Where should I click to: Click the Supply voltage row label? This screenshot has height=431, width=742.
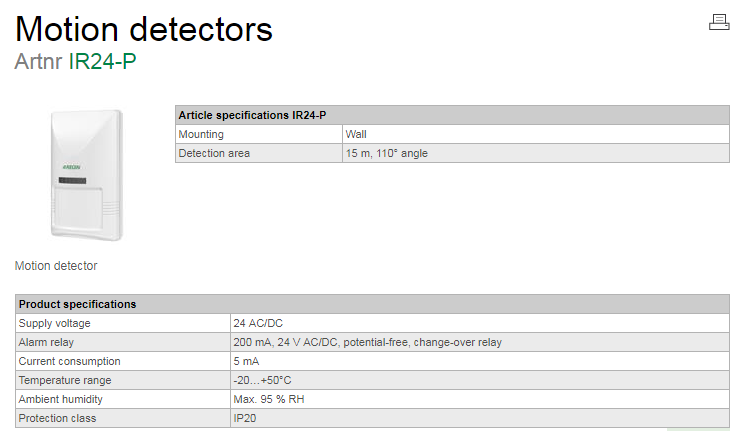55,323
